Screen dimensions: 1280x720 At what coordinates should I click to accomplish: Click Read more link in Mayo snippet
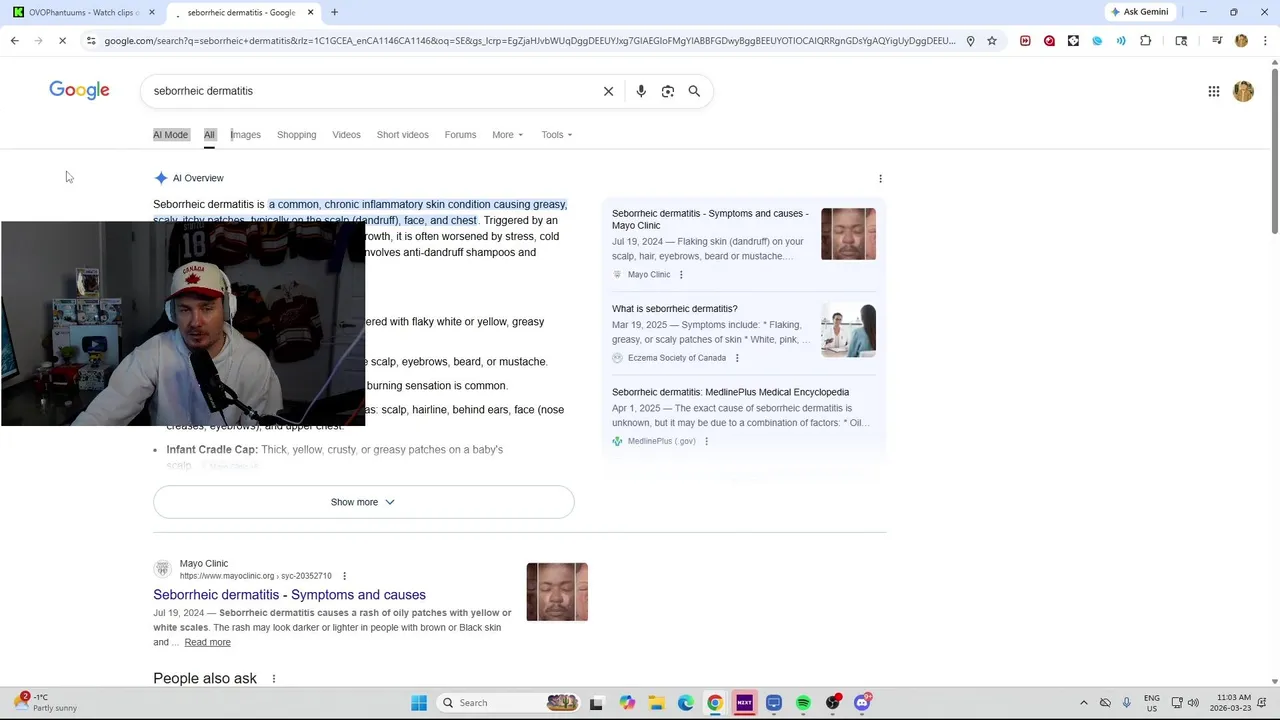point(207,642)
